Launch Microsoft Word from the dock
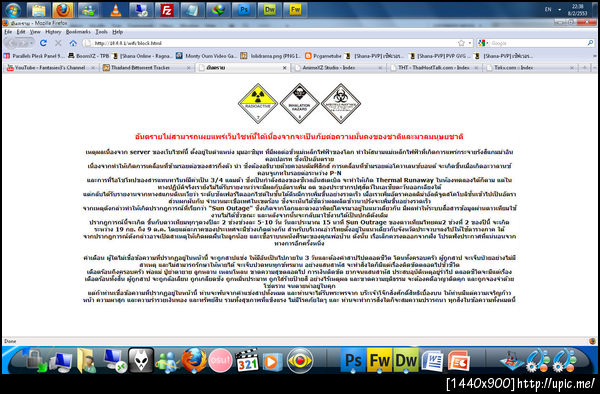Image resolution: width=600 pixels, height=394 pixels. (x=432, y=361)
